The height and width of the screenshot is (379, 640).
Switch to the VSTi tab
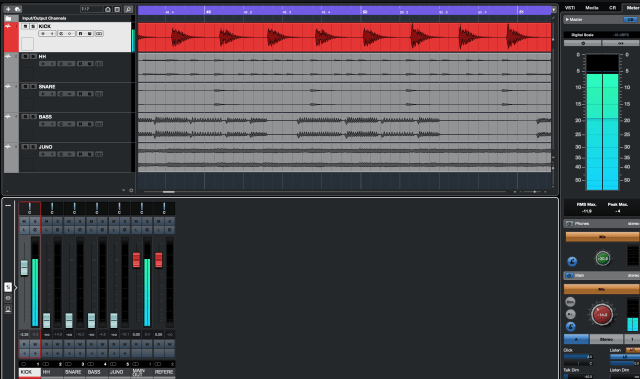pyautogui.click(x=570, y=8)
